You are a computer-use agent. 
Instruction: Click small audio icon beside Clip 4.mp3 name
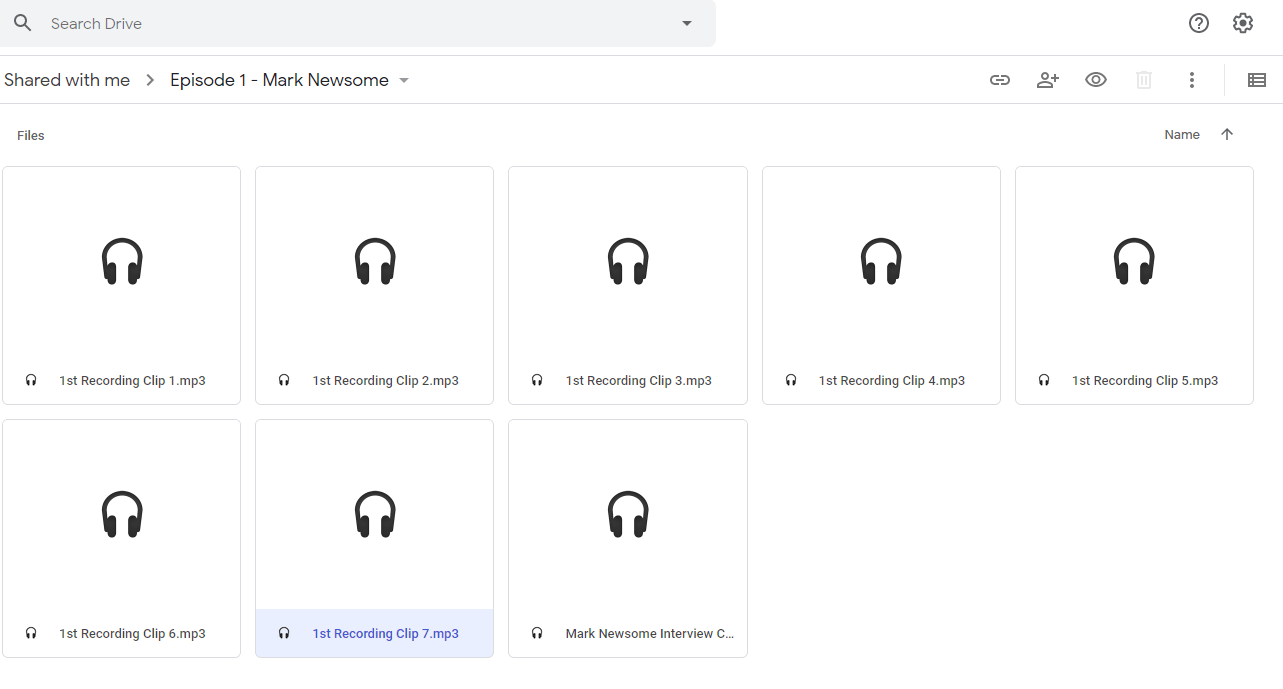[791, 381]
